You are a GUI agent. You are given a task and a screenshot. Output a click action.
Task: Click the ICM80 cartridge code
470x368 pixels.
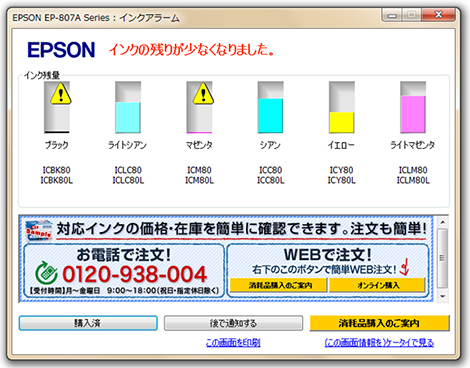tap(199, 170)
